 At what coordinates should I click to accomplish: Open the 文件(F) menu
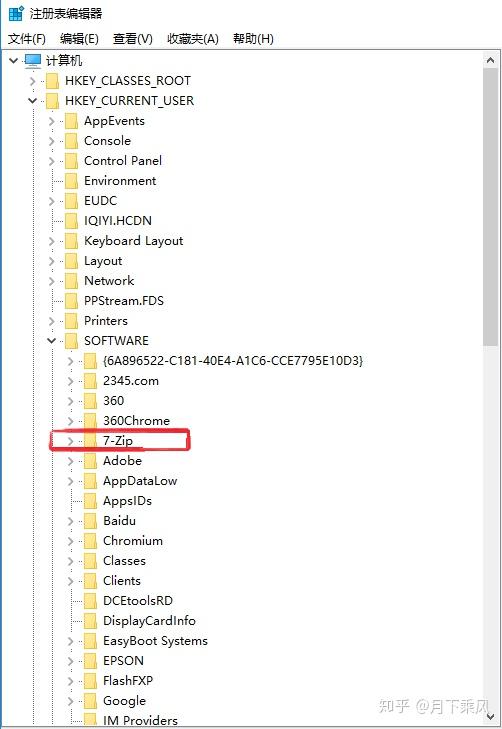click(x=26, y=39)
